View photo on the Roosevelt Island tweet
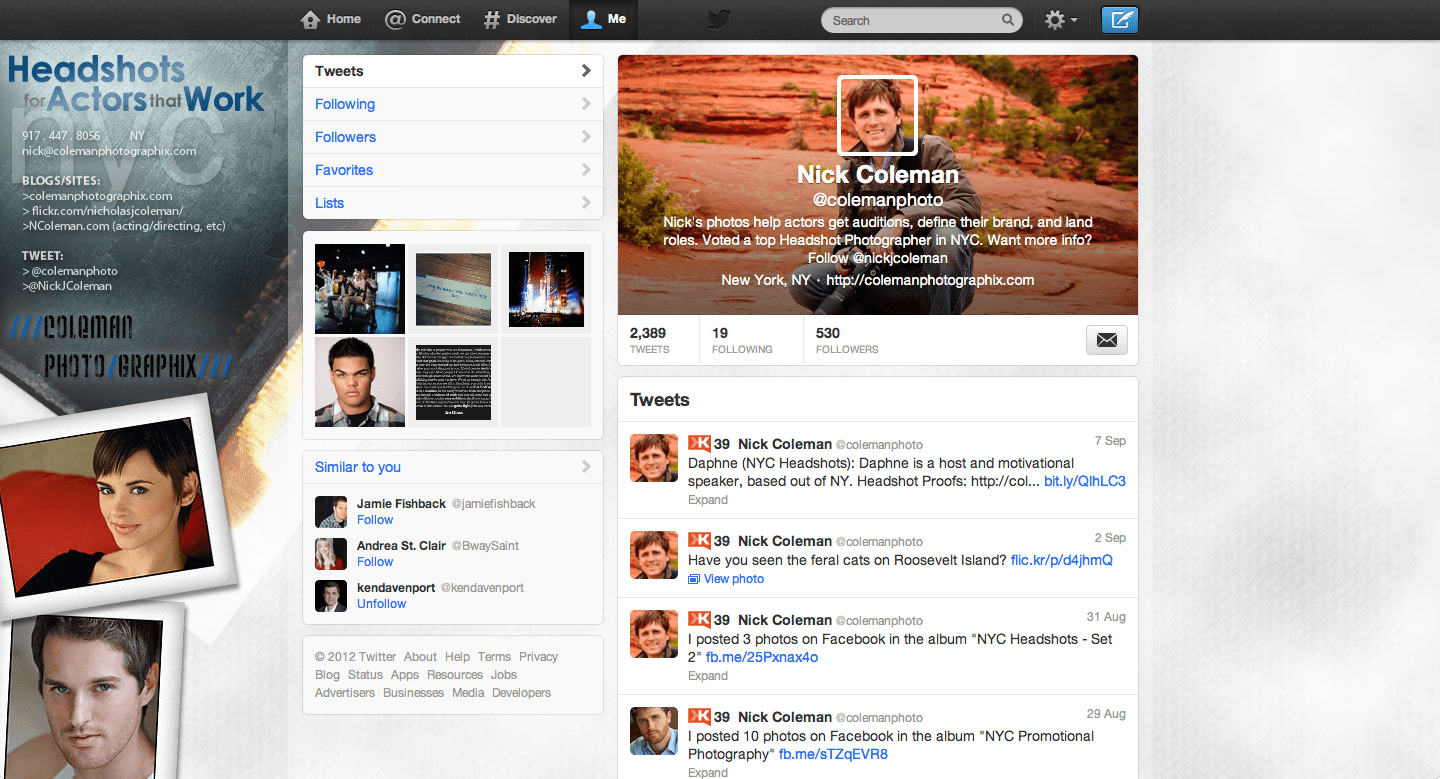This screenshot has width=1440, height=779. pyautogui.click(x=726, y=578)
